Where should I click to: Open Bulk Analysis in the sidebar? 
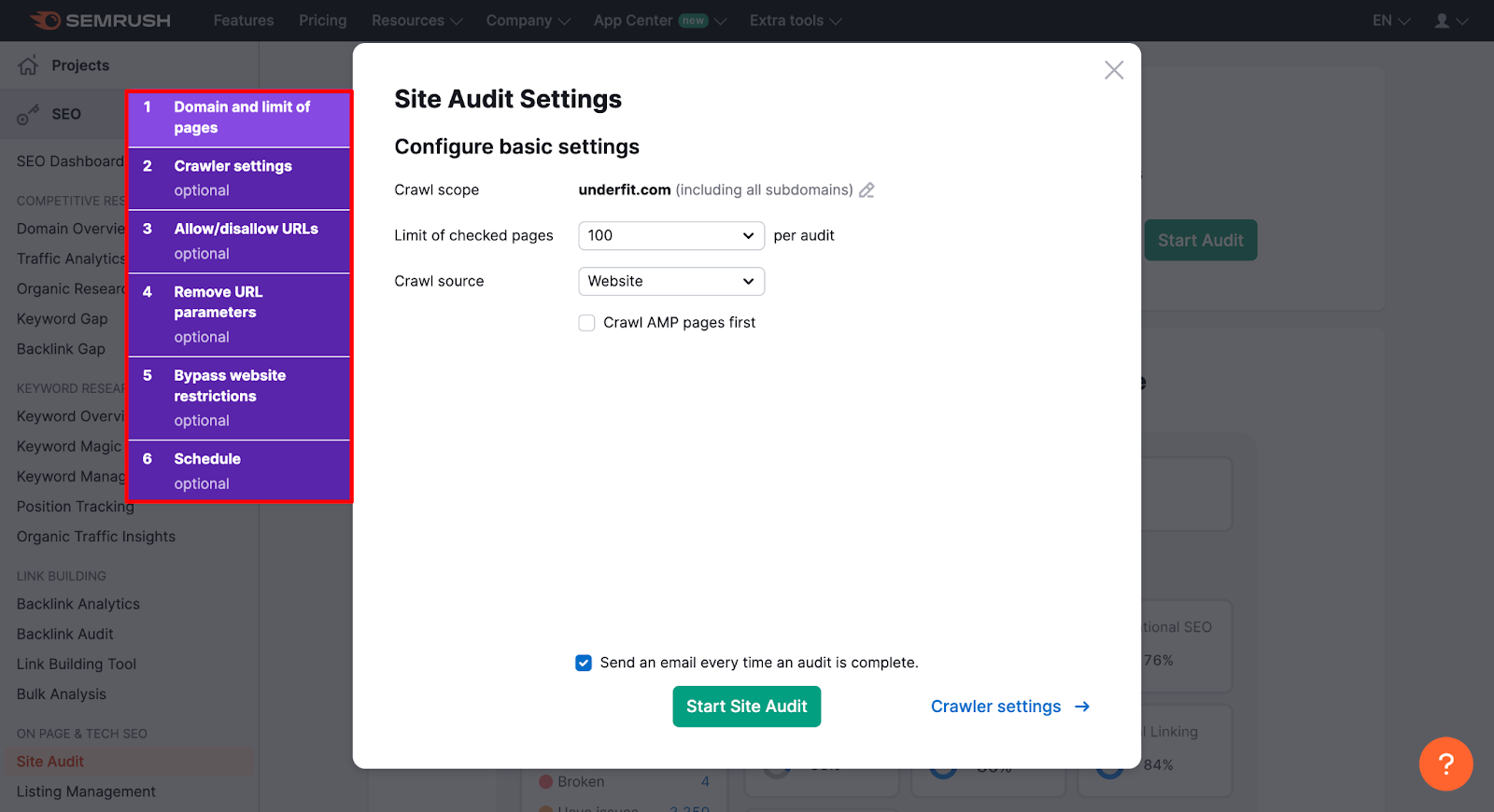[x=62, y=694]
